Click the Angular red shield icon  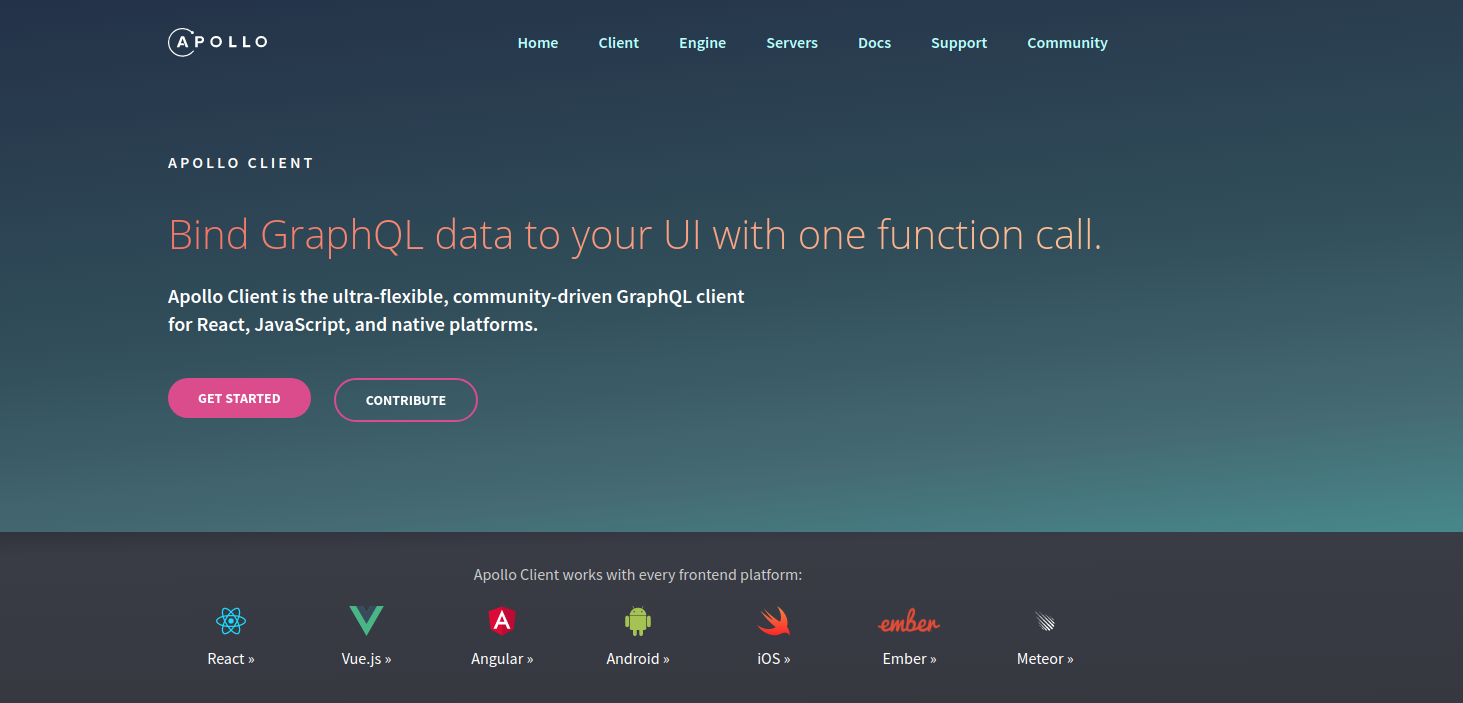502,621
